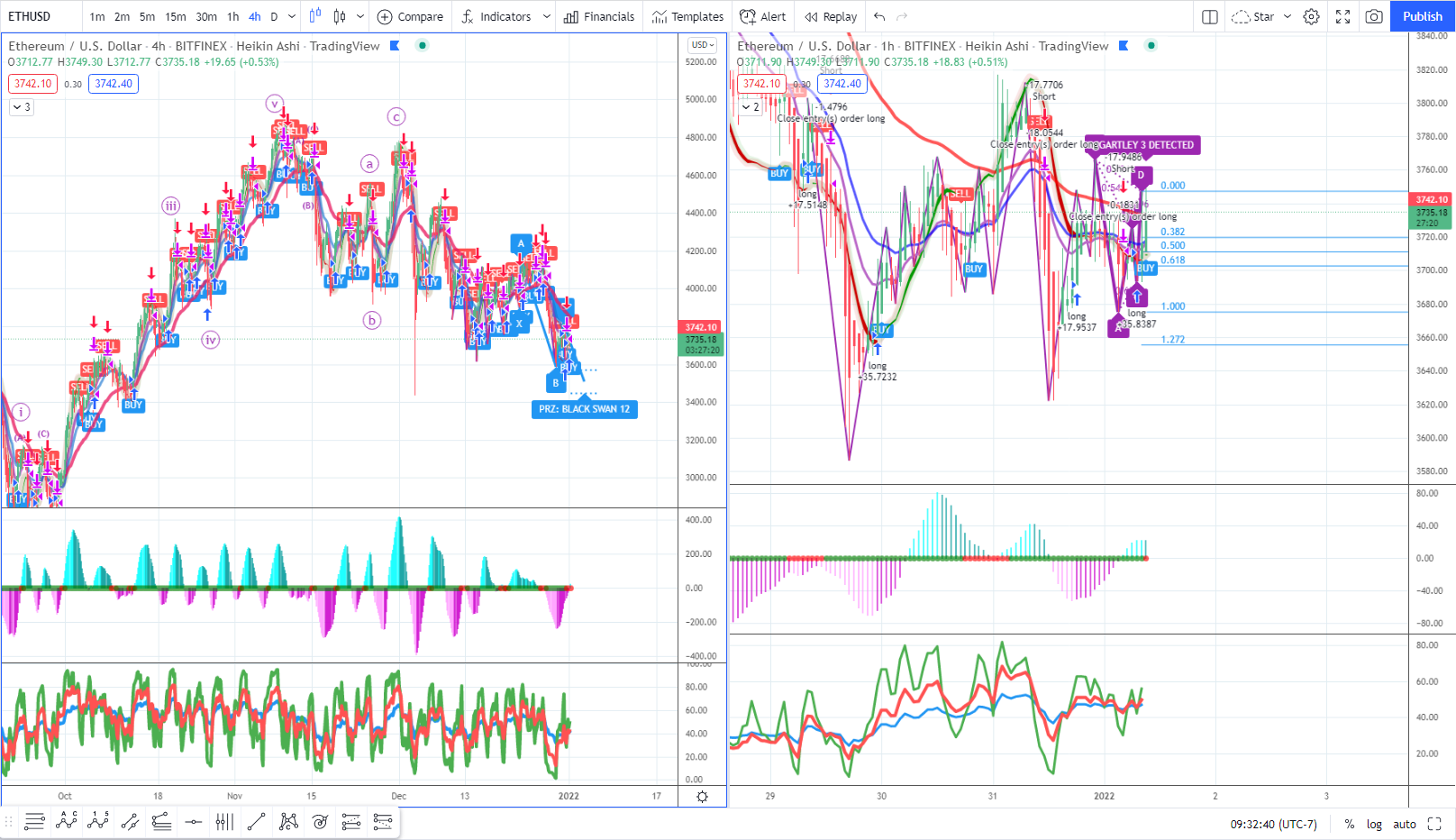Open the Templates menu
This screenshot has width=1456, height=840.
688,16
